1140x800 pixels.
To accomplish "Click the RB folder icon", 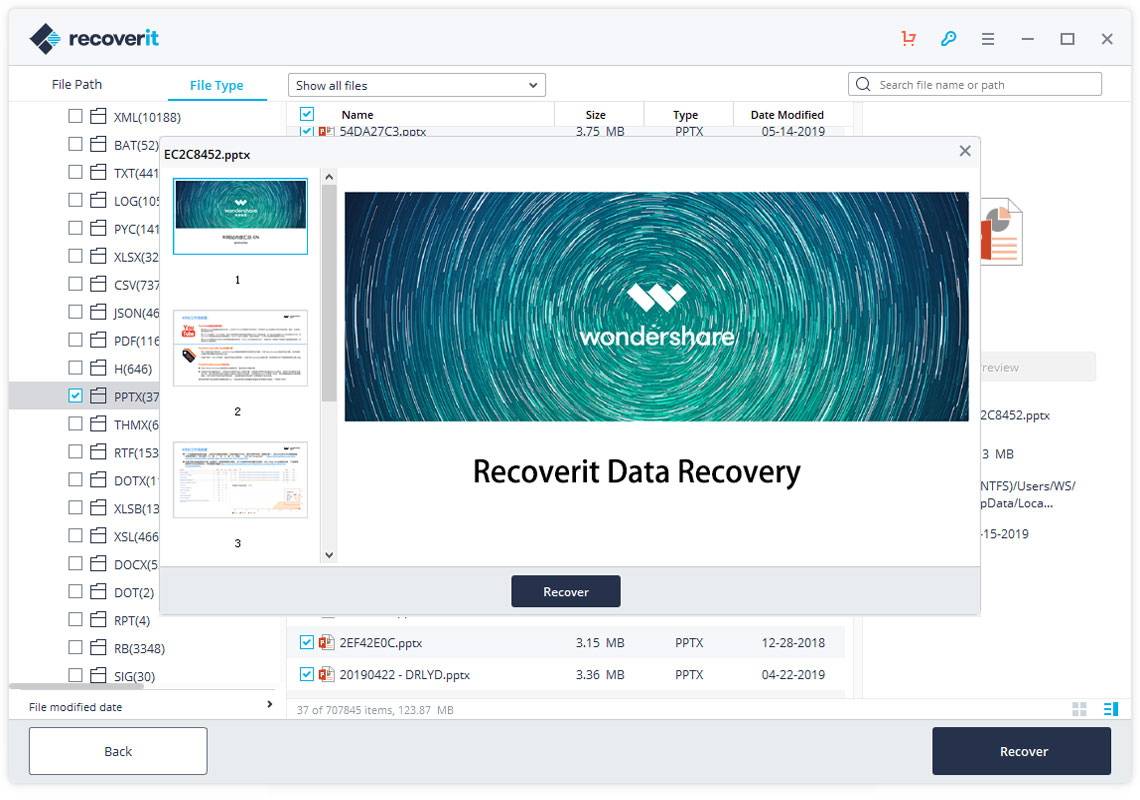I will 98,647.
